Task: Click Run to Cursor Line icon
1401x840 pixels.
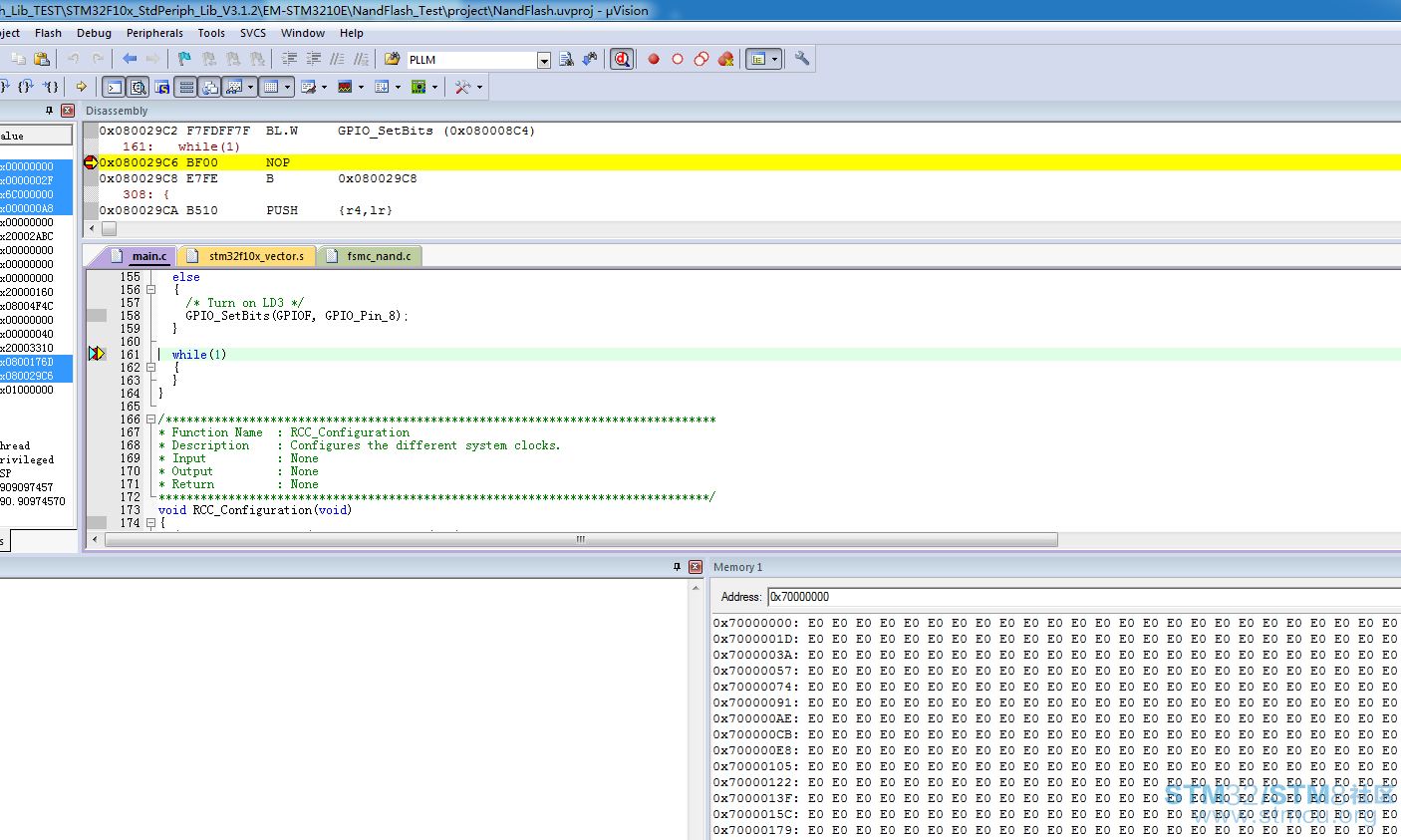Action: point(51,87)
